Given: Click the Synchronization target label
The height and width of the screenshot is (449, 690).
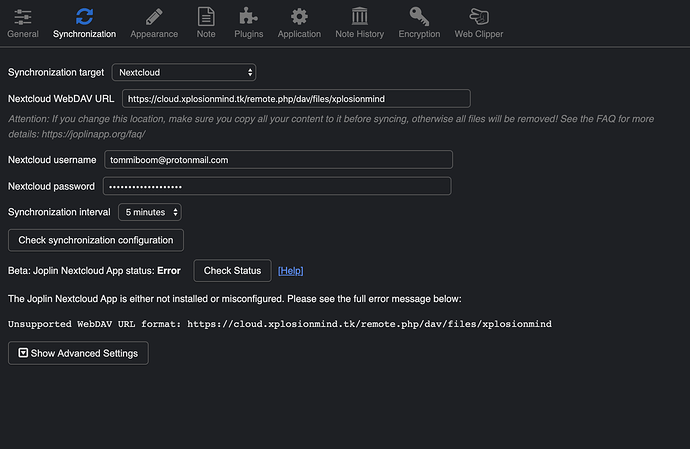Looking at the screenshot, I should [x=56, y=72].
